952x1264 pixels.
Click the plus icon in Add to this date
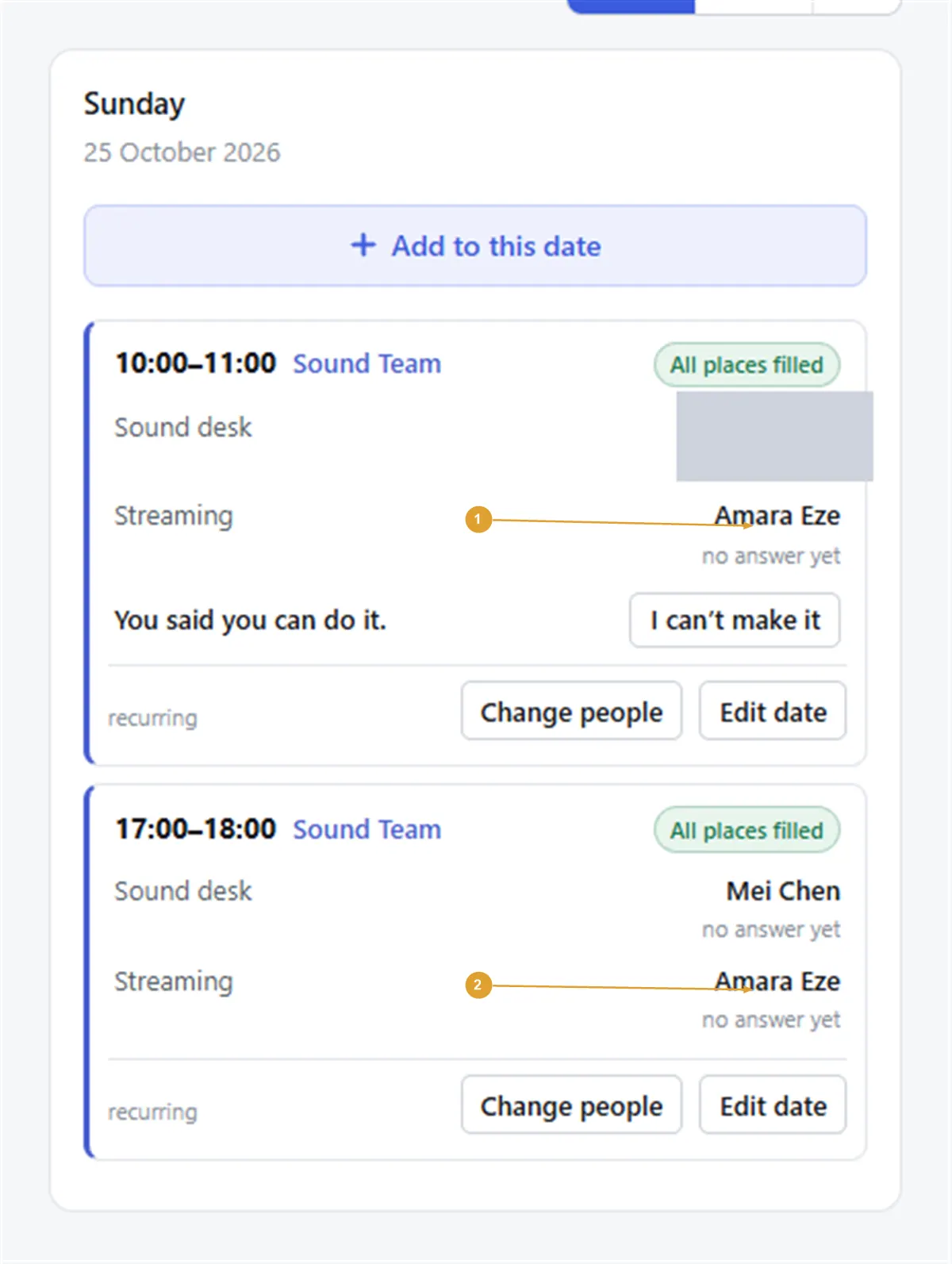[x=363, y=245]
